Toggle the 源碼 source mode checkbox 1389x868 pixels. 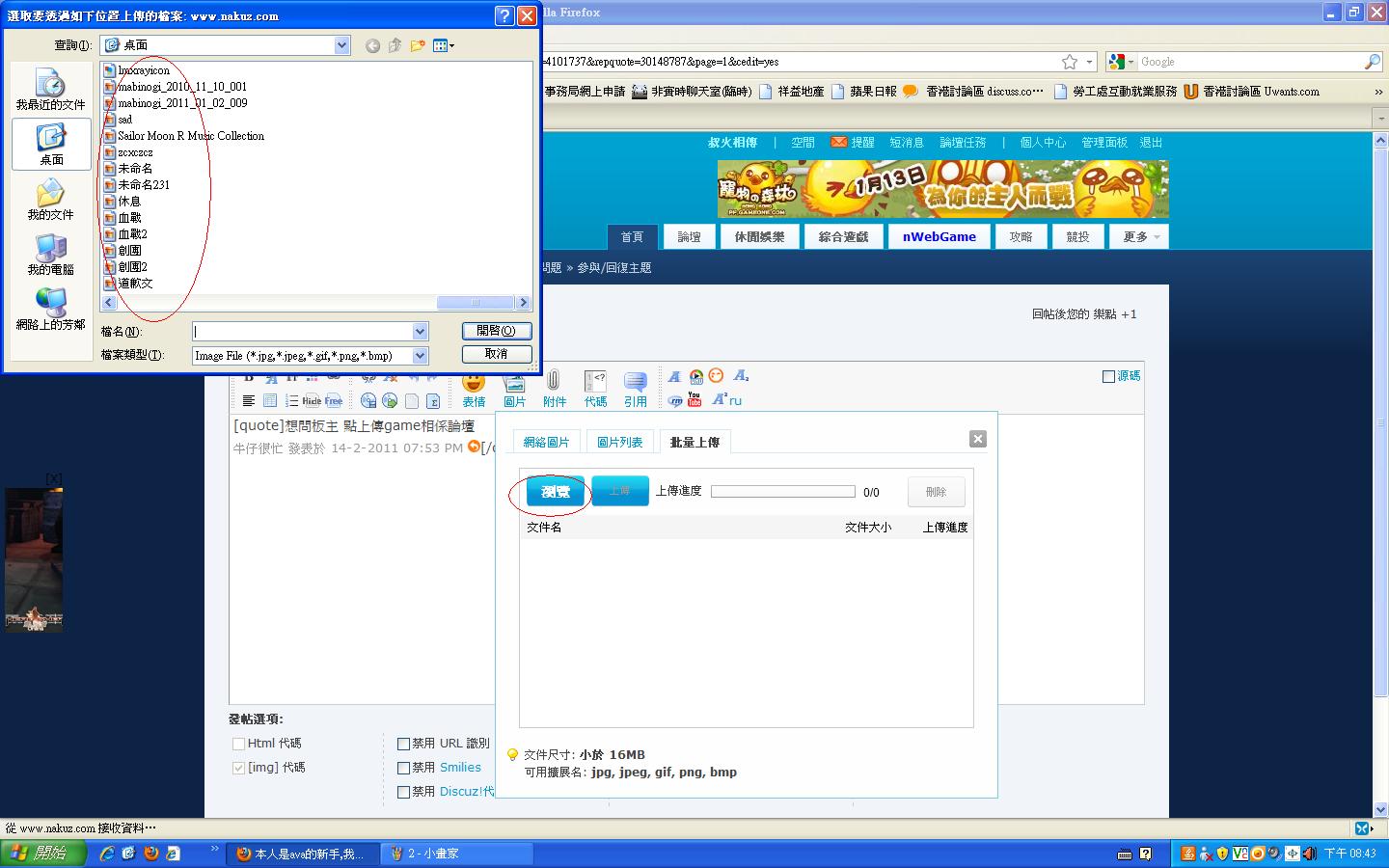(x=1108, y=376)
